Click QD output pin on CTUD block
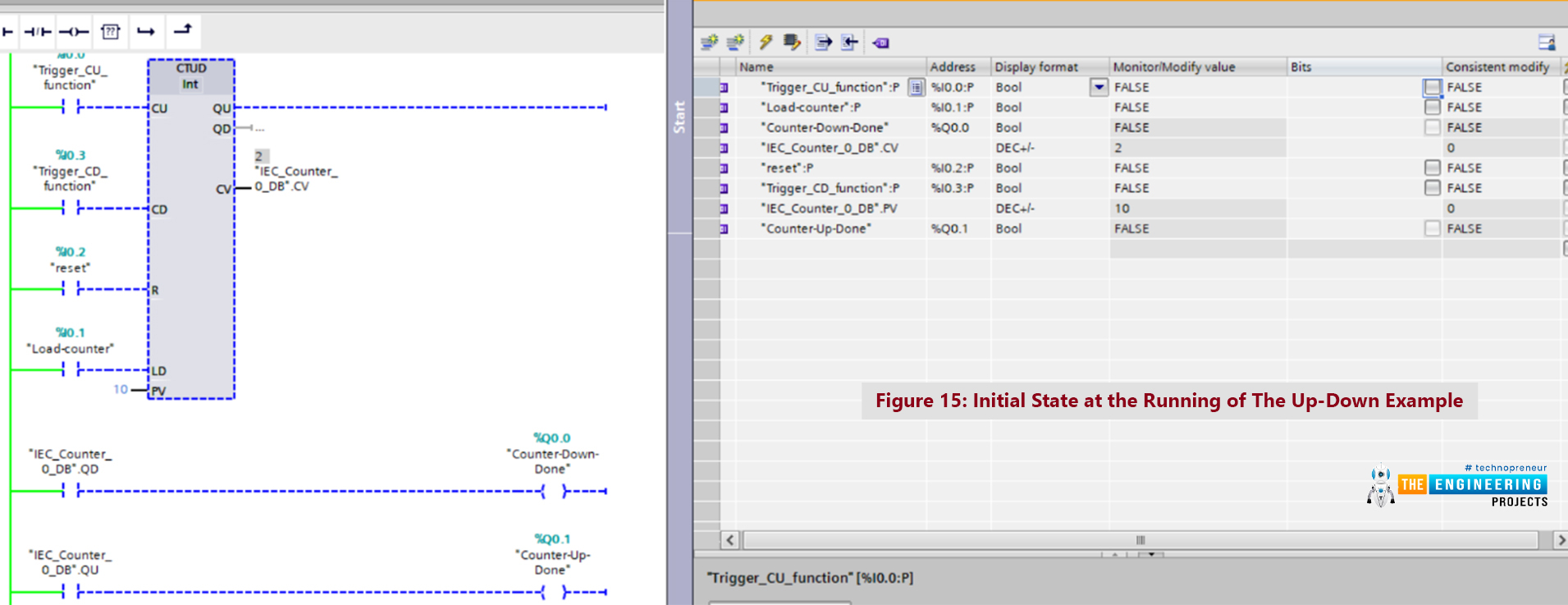 coord(222,129)
